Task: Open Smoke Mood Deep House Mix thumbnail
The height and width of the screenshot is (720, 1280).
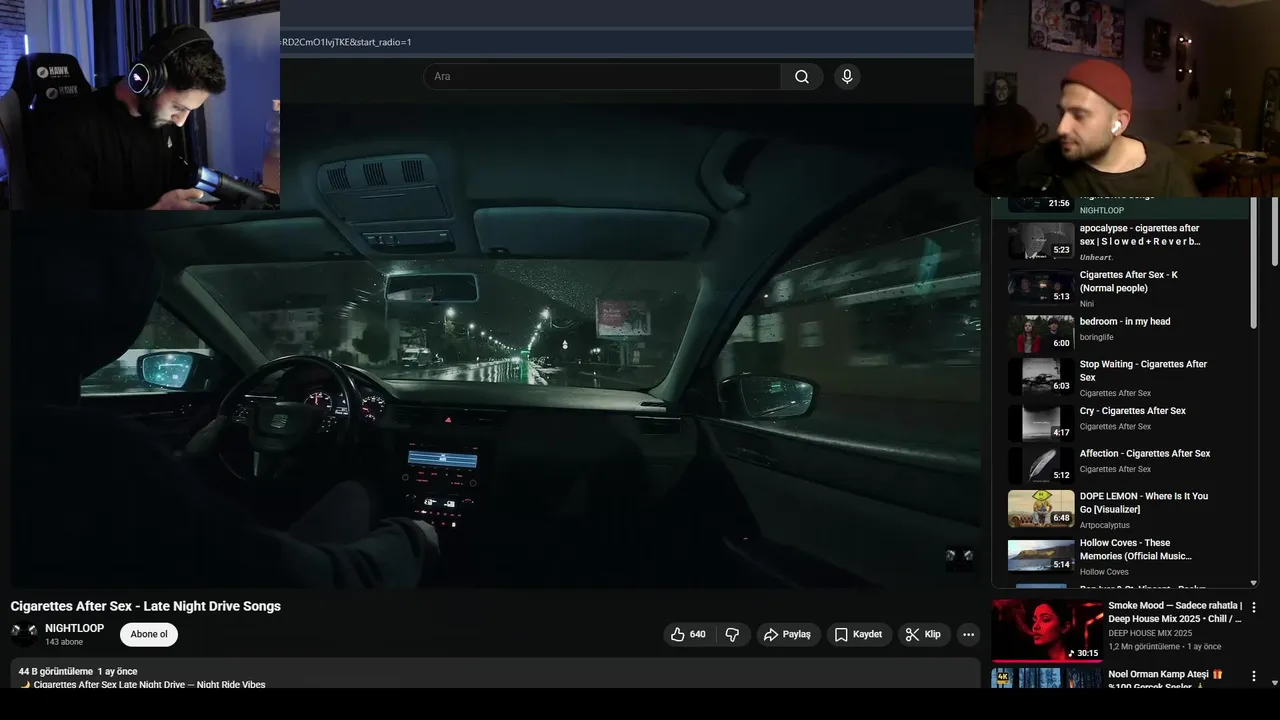Action: click(x=1047, y=630)
